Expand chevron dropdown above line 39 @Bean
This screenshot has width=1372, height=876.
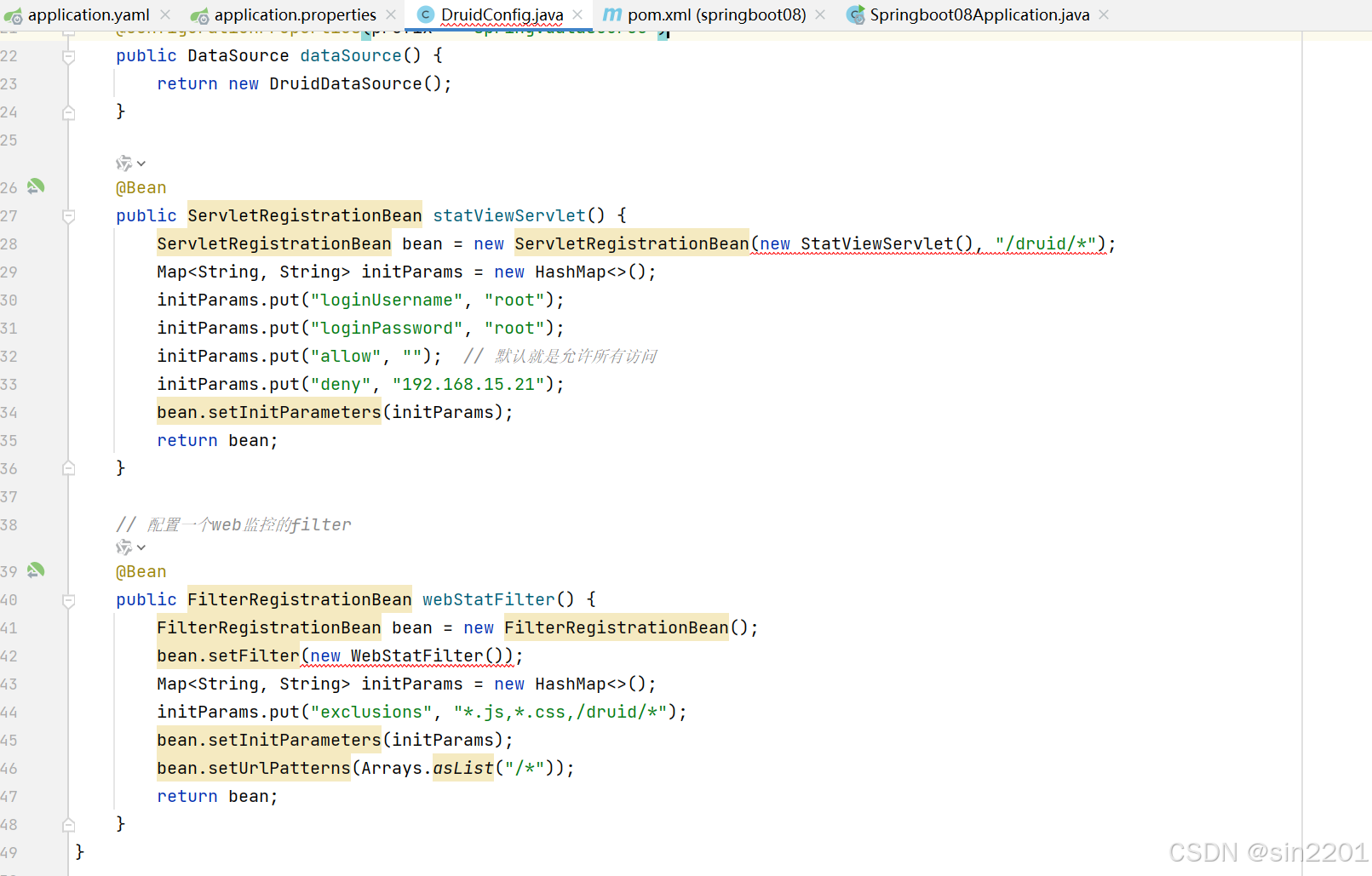tap(141, 547)
